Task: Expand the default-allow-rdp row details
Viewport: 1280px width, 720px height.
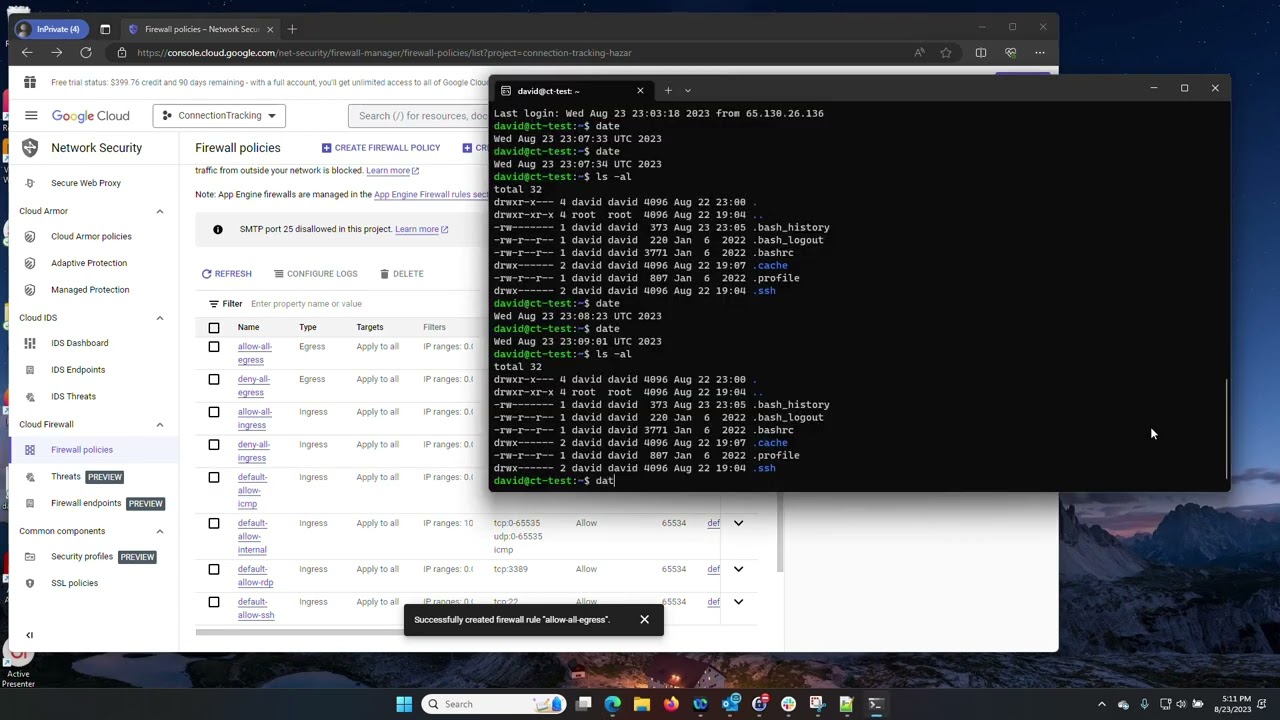Action: click(x=739, y=569)
